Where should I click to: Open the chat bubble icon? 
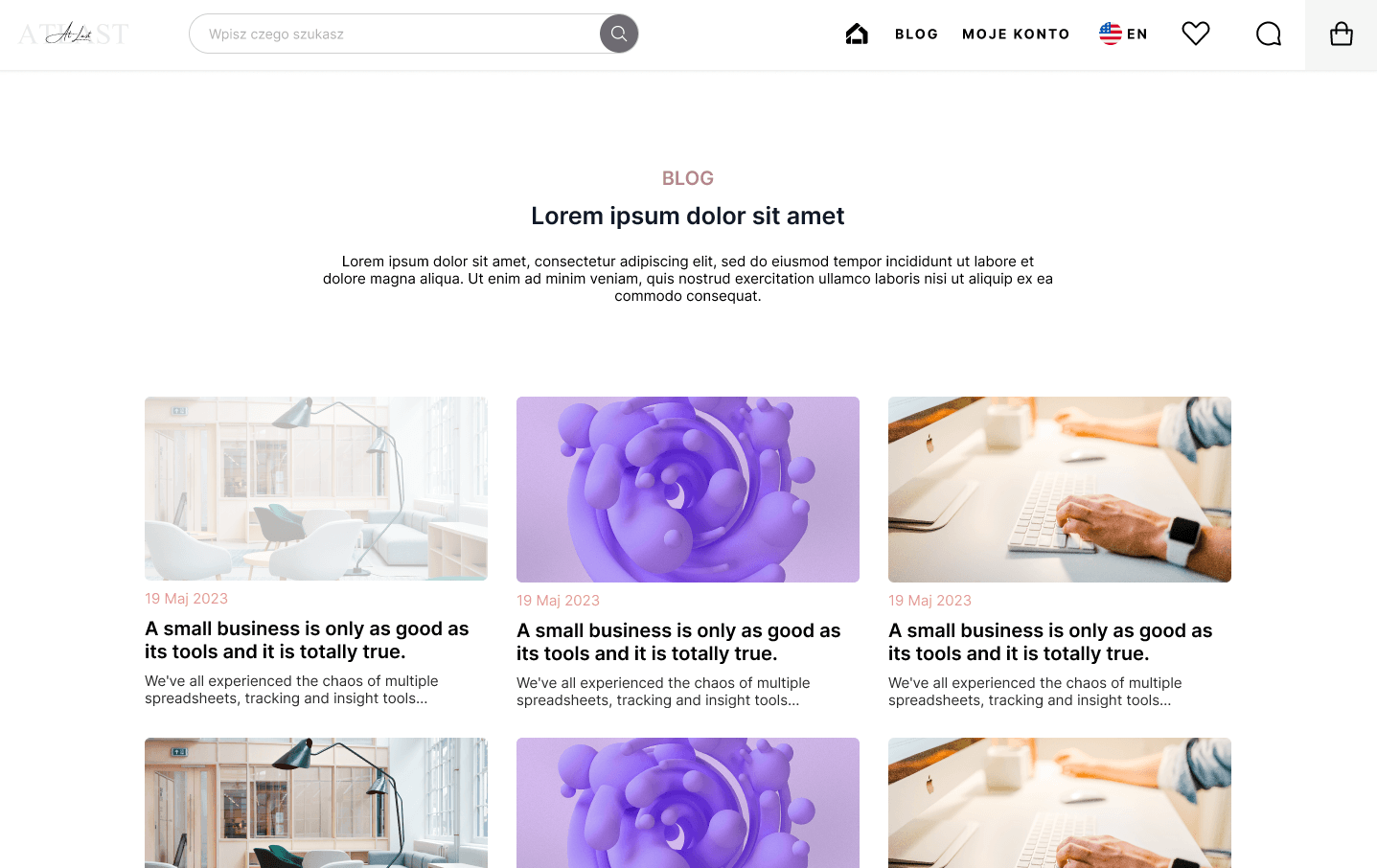pyautogui.click(x=1268, y=34)
